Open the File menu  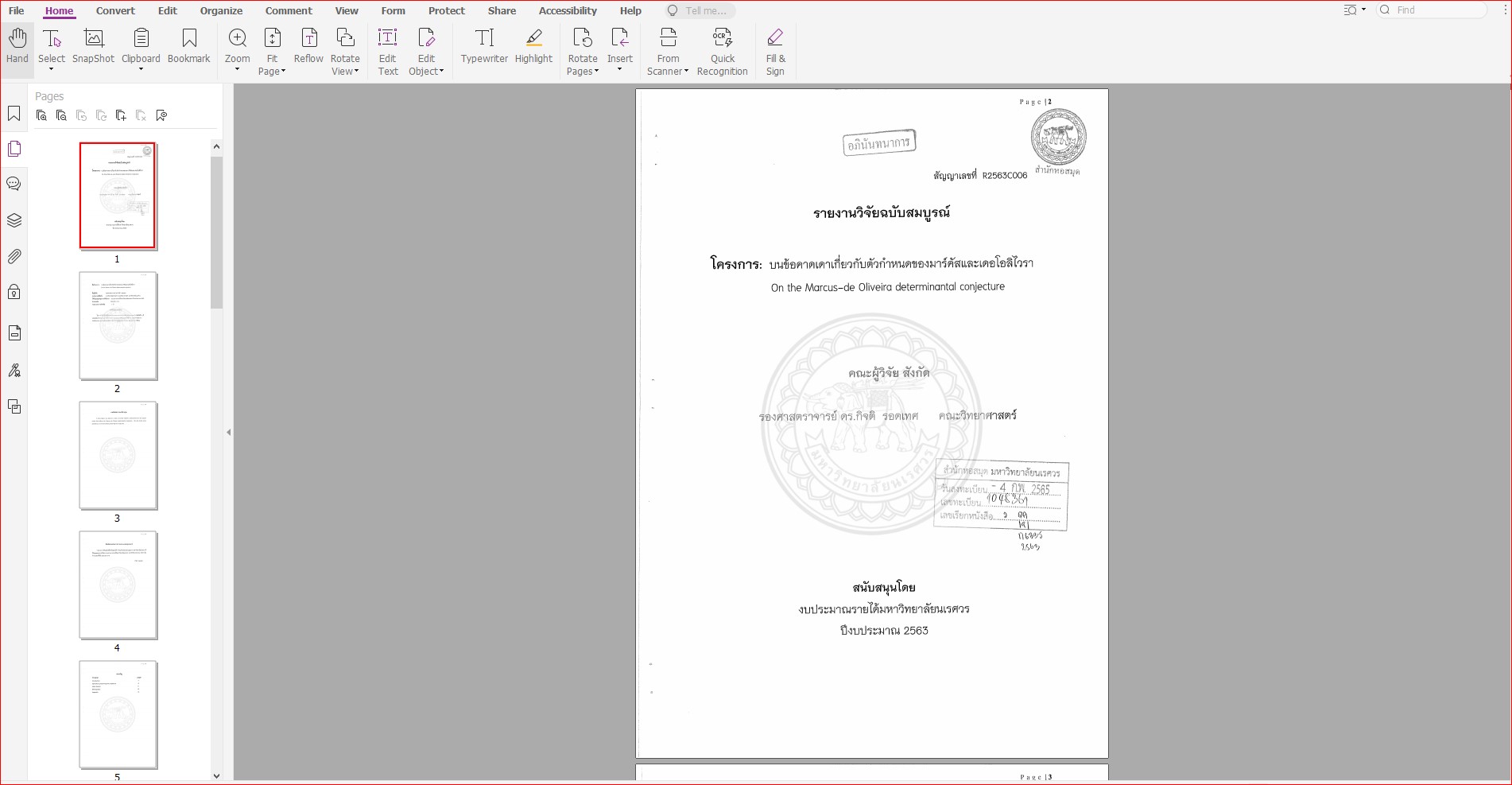16,10
